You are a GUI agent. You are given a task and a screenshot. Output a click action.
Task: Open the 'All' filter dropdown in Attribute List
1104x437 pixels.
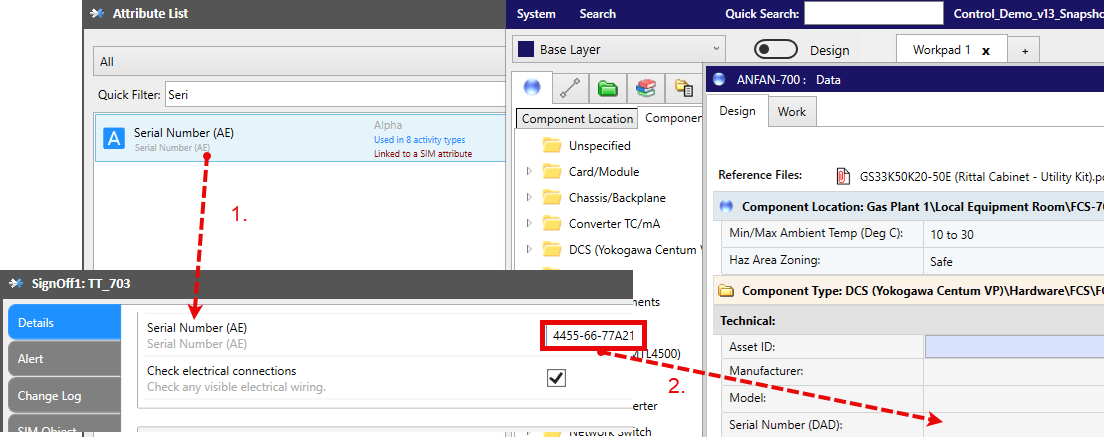300,61
